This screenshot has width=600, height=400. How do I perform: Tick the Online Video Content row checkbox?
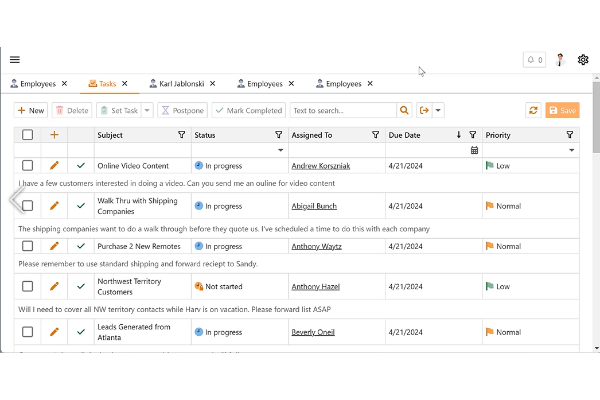point(27,165)
